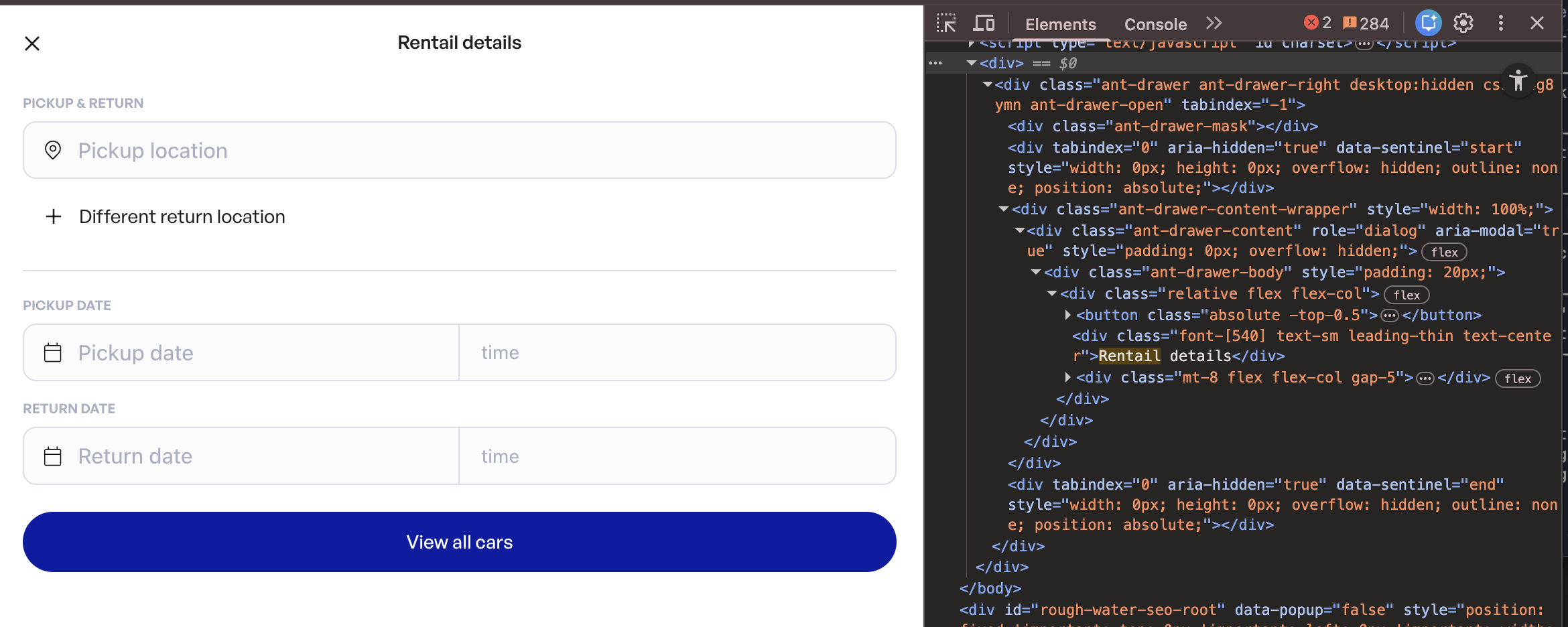Image resolution: width=1568 pixels, height=627 pixels.
Task: Click the plus icon for different return location
Action: pos(54,216)
